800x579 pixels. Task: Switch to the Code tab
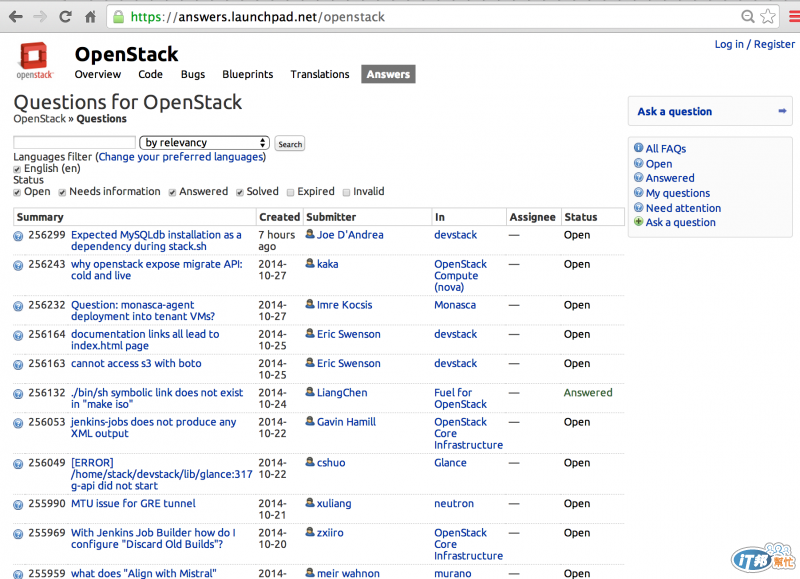tap(150, 74)
